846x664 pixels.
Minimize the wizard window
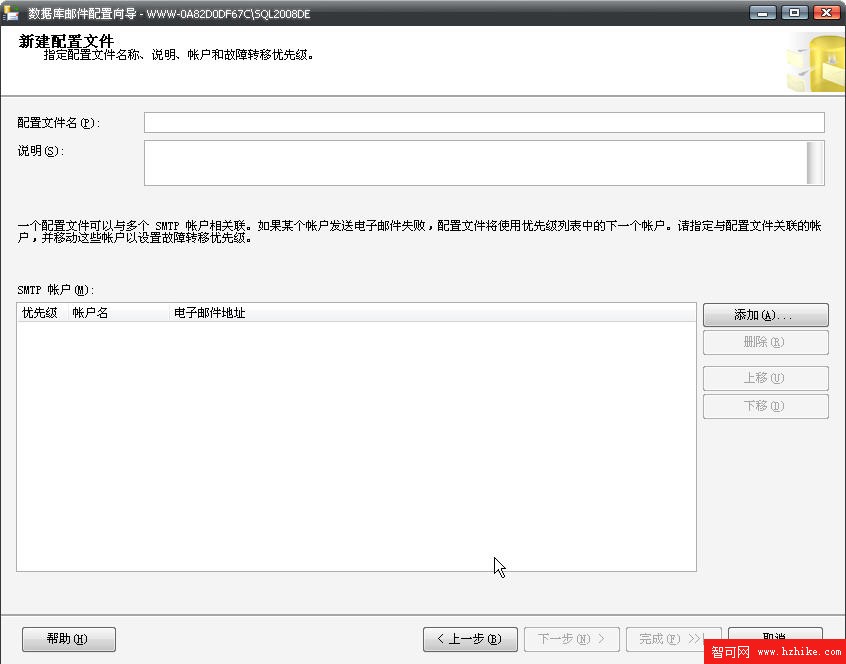click(x=762, y=12)
